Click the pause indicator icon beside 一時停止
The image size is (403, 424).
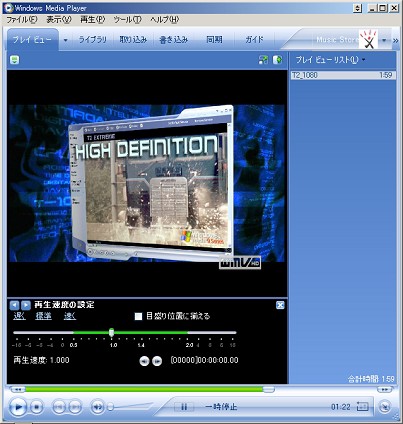183,407
